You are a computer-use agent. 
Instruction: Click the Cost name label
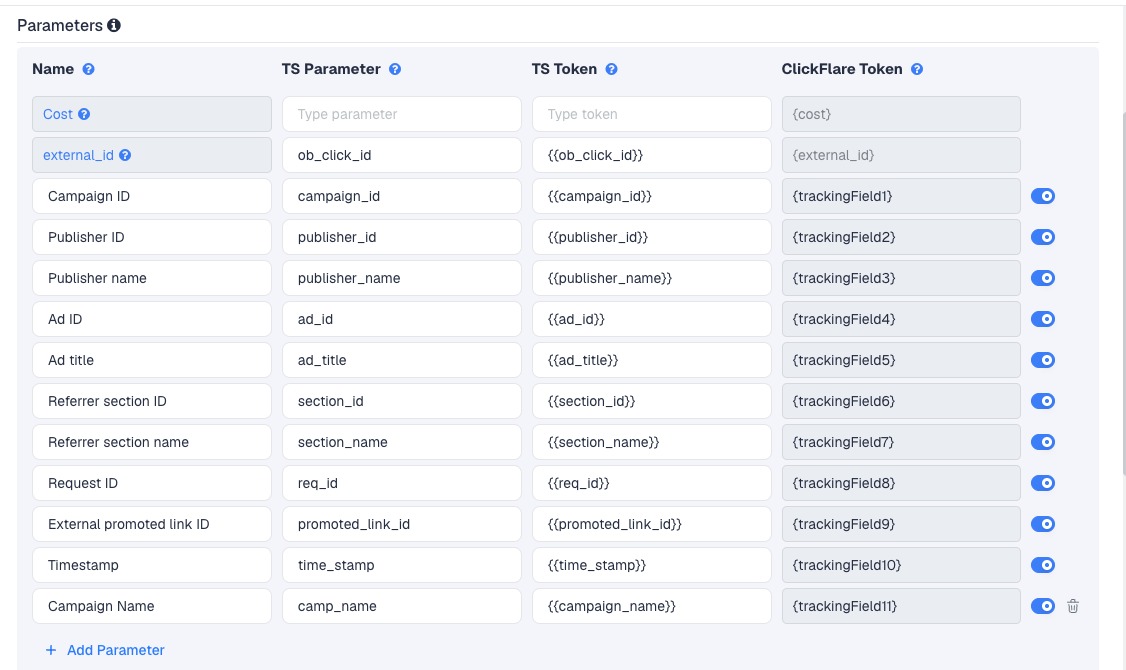click(x=57, y=114)
